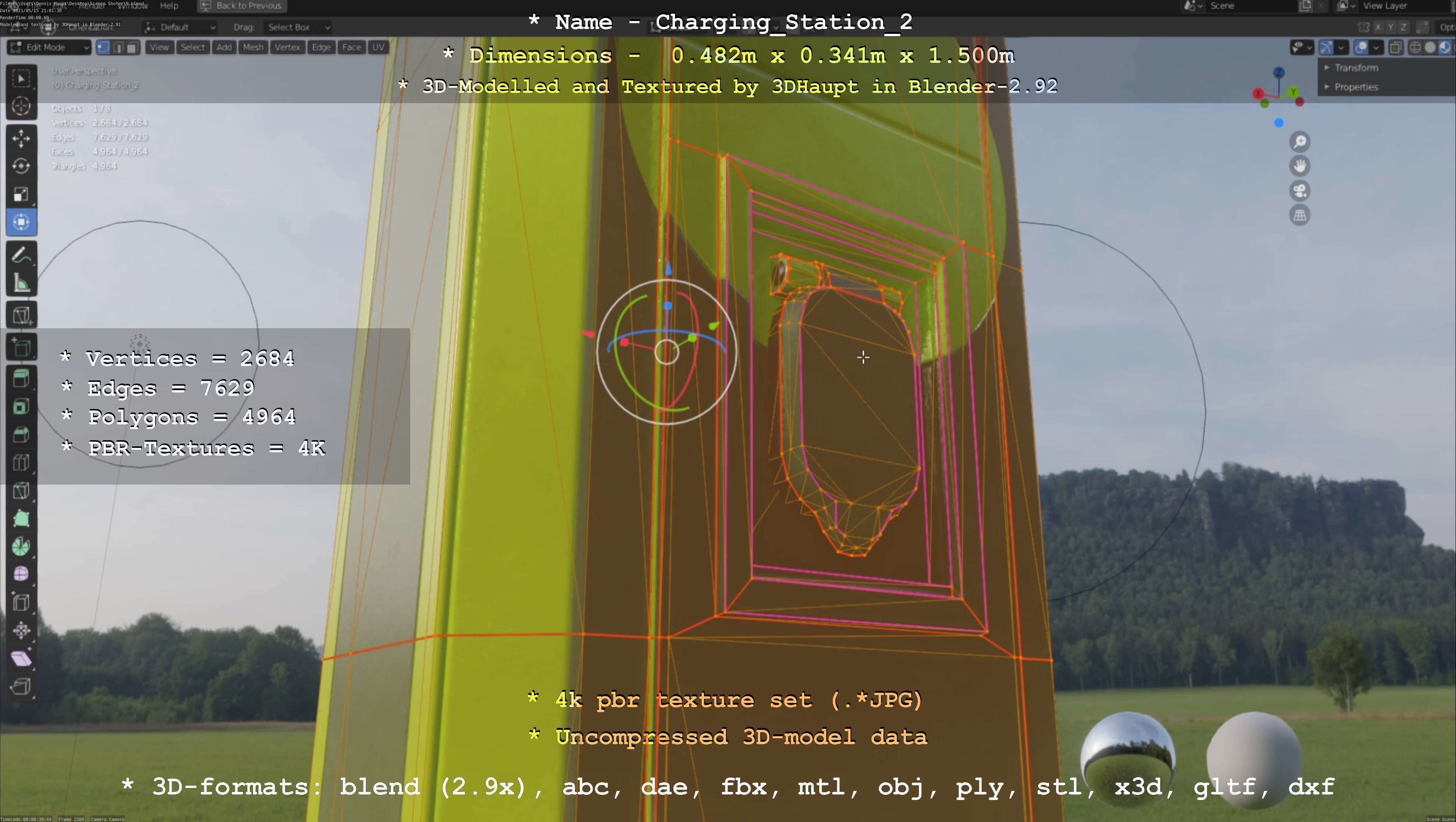This screenshot has height=822, width=1456.
Task: Enable vertex select mode
Action: 104,47
